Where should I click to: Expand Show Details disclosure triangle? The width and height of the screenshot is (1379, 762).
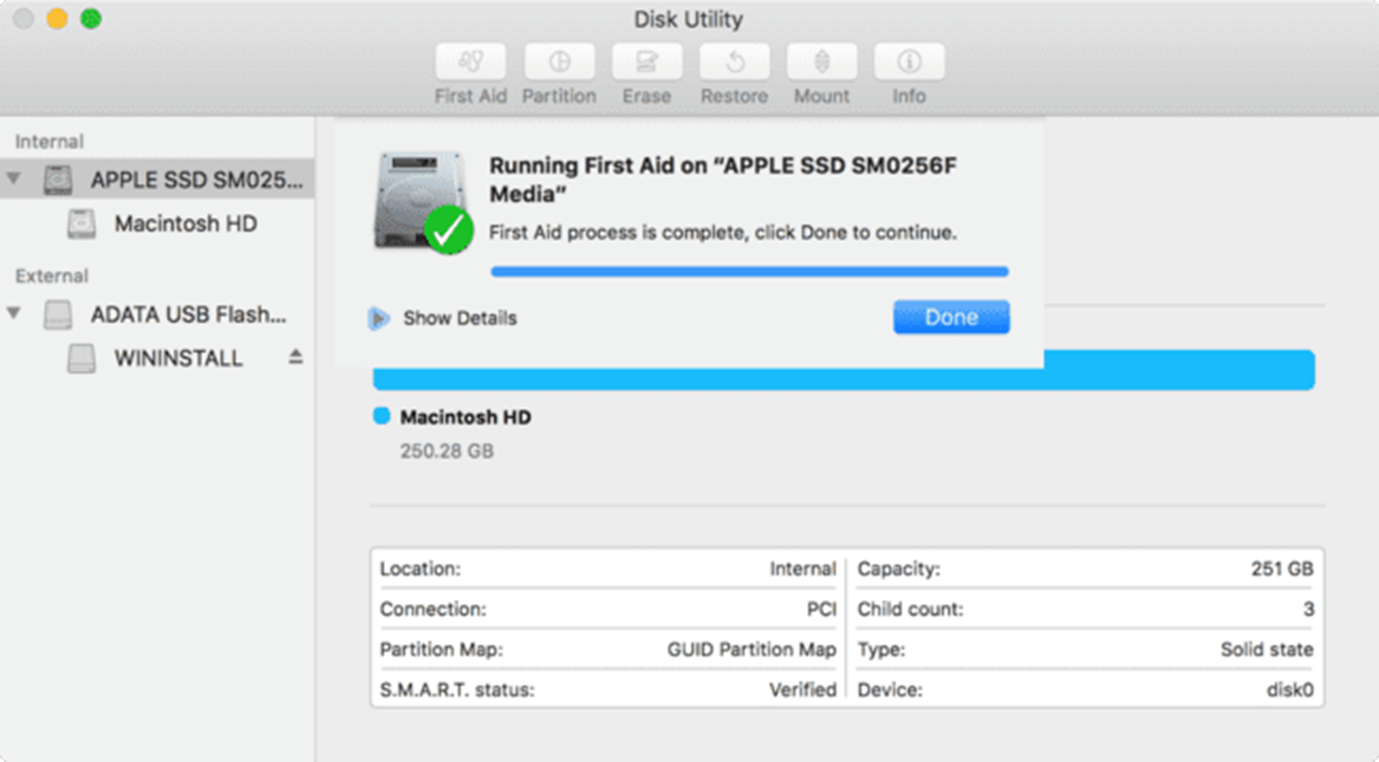(x=378, y=318)
